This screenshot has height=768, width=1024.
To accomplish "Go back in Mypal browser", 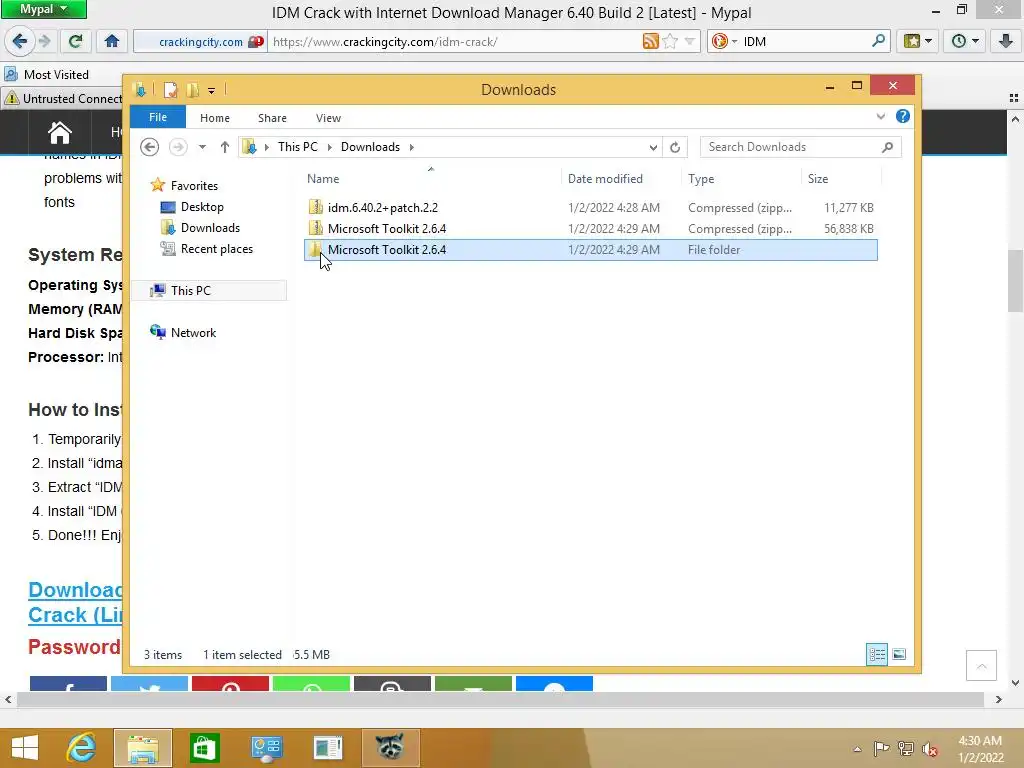I will (20, 42).
